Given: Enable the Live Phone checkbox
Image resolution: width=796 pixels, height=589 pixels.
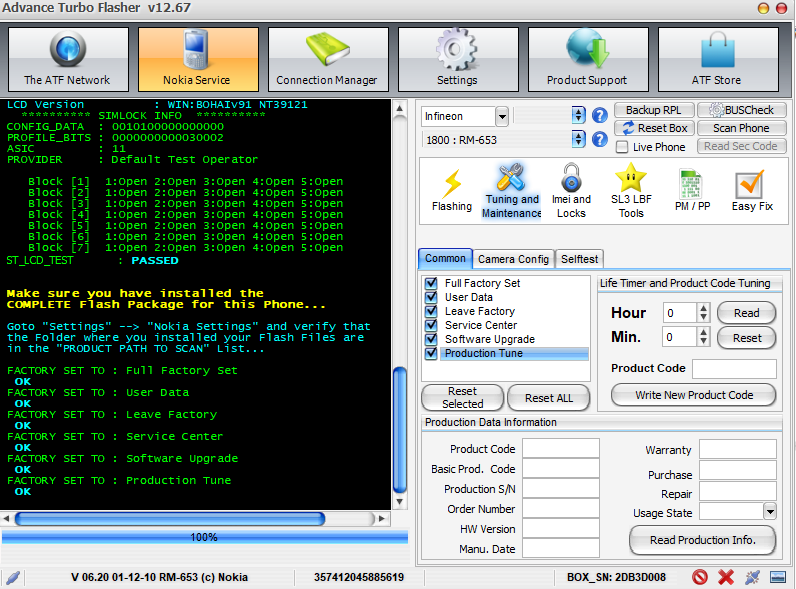Looking at the screenshot, I should [x=622, y=147].
